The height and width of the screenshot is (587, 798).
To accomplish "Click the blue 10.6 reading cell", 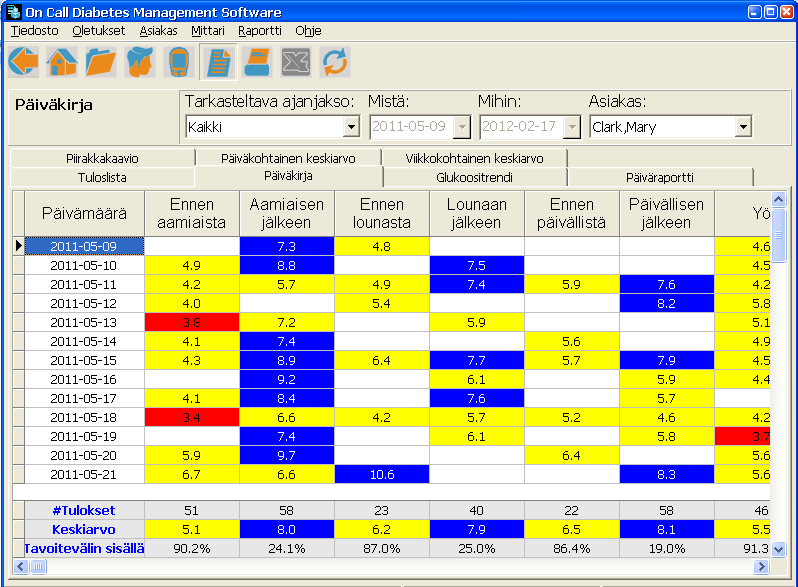I will point(382,474).
